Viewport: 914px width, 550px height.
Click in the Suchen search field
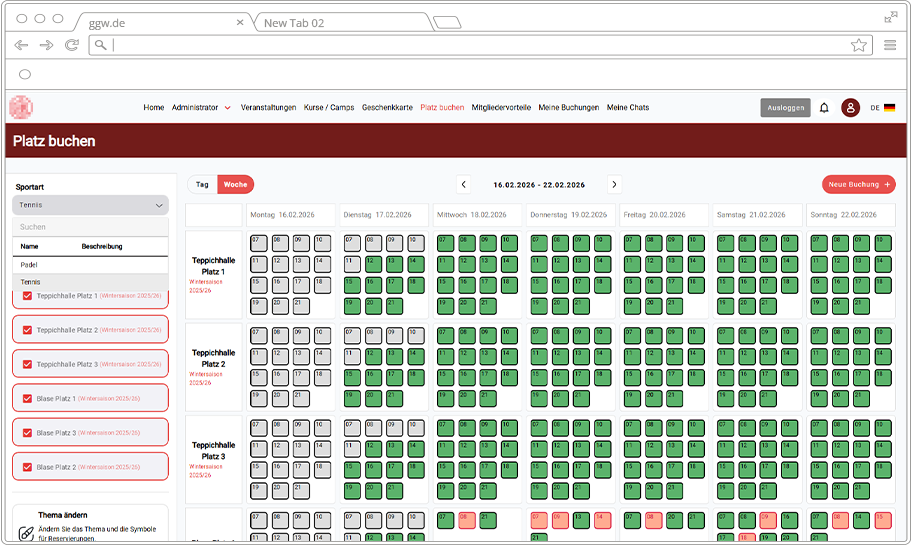coord(90,227)
